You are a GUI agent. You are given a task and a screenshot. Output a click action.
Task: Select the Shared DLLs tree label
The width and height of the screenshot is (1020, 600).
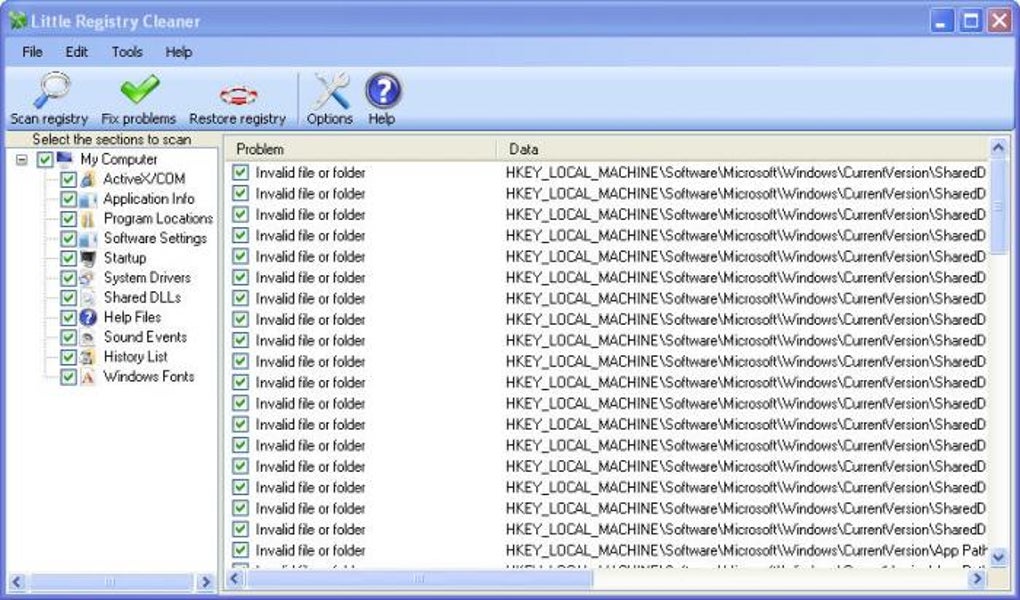[x=142, y=298]
